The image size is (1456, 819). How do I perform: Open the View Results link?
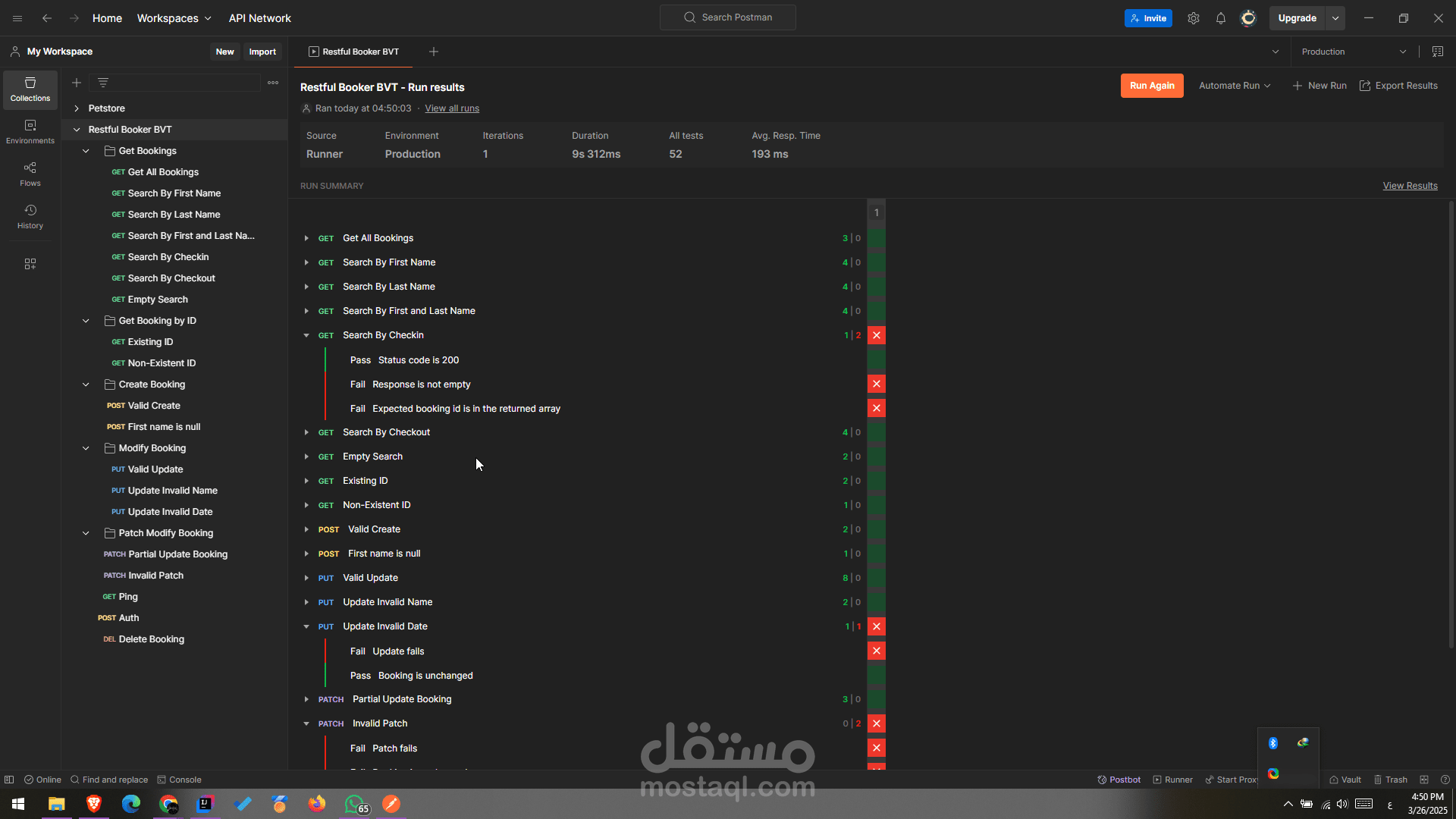tap(1410, 186)
